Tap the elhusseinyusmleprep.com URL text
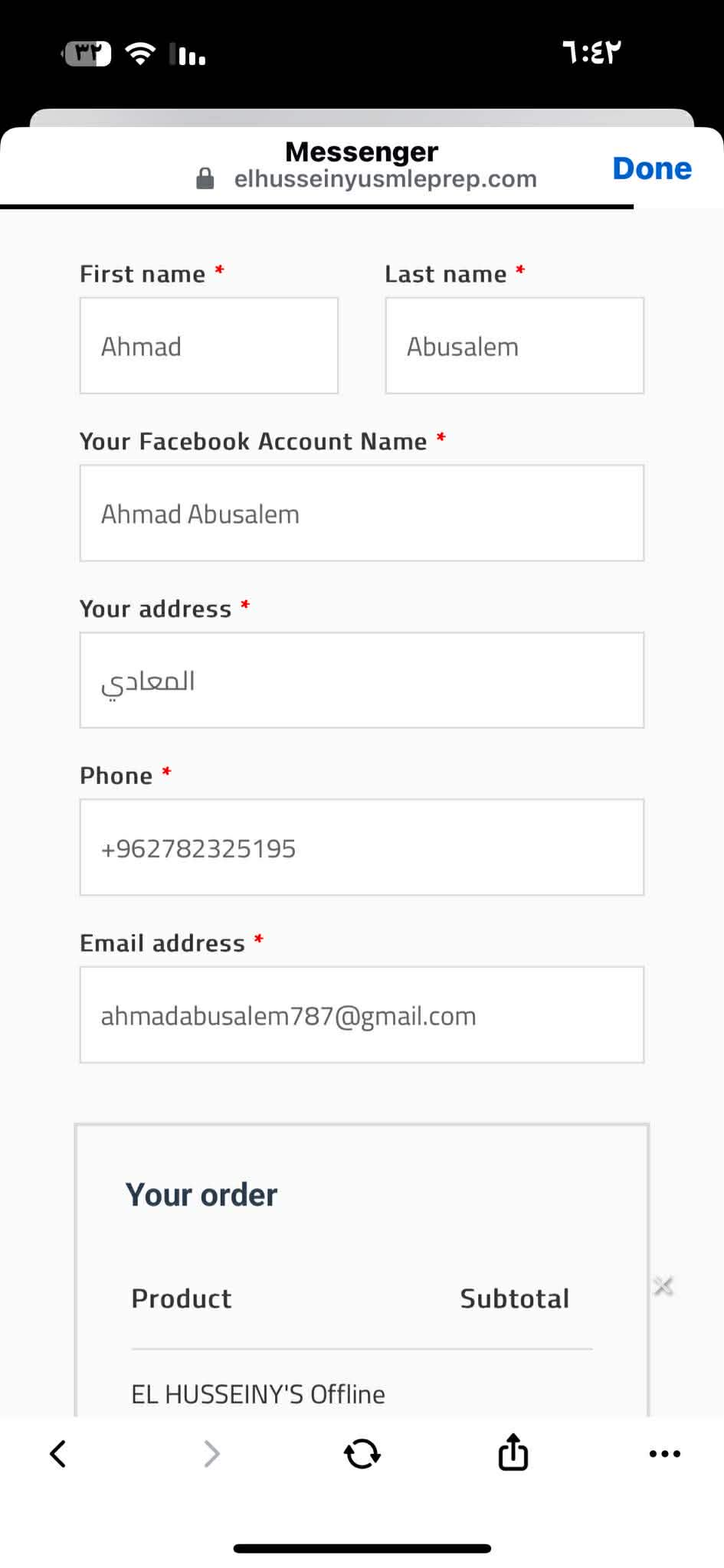 tap(385, 179)
